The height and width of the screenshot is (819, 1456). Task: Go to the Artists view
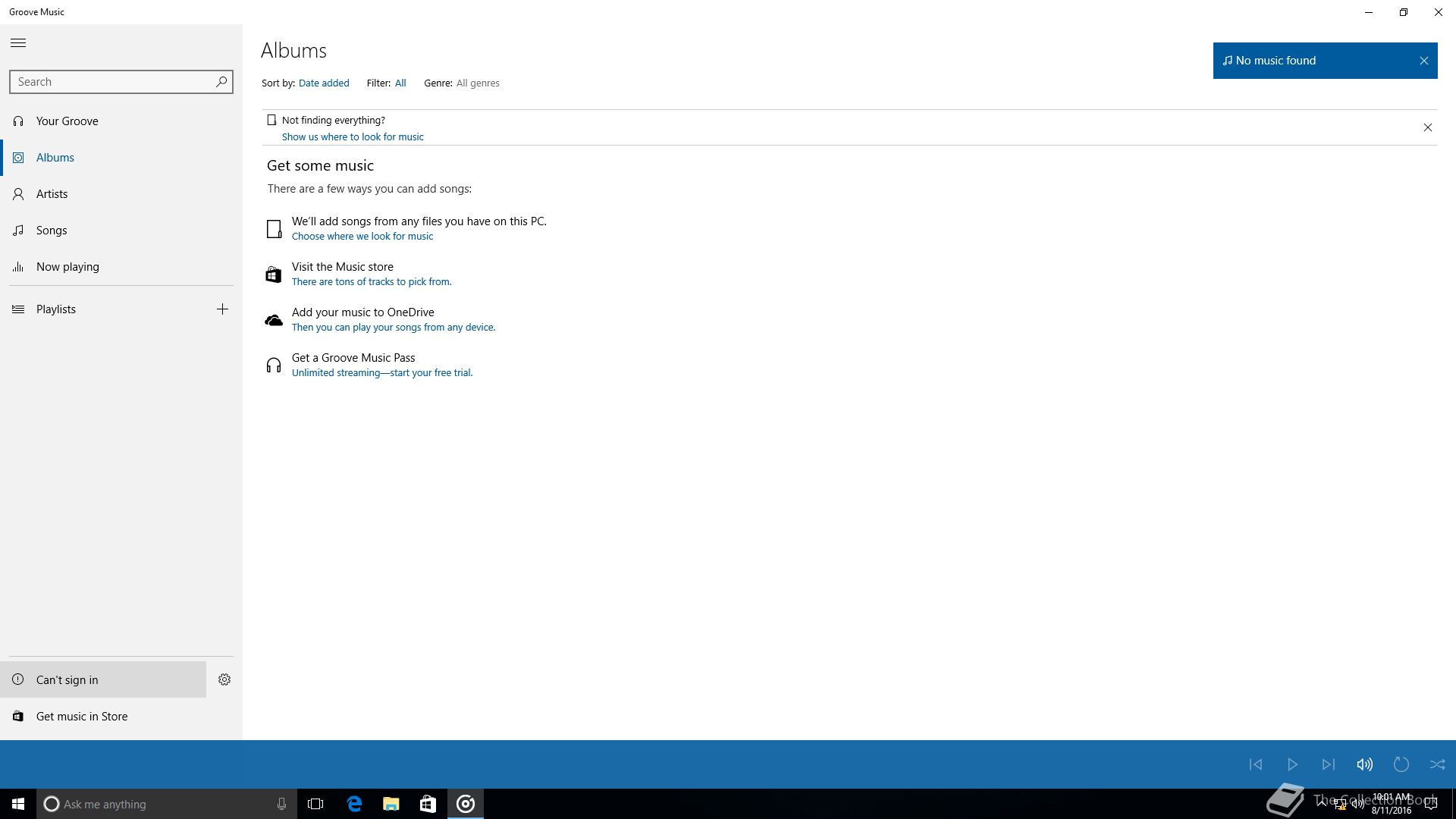[121, 194]
